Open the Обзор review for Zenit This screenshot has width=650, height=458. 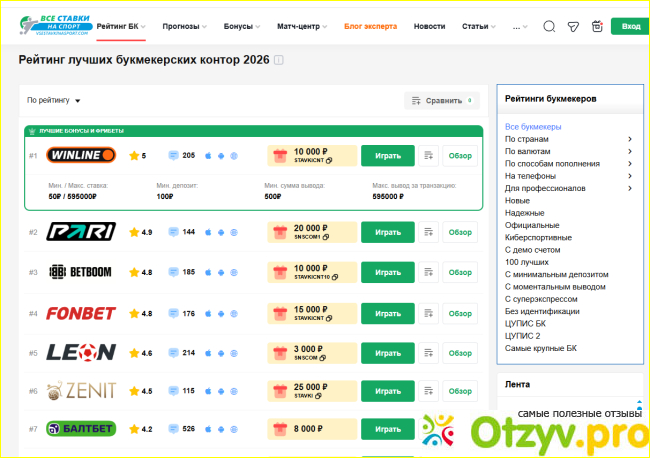coord(460,391)
